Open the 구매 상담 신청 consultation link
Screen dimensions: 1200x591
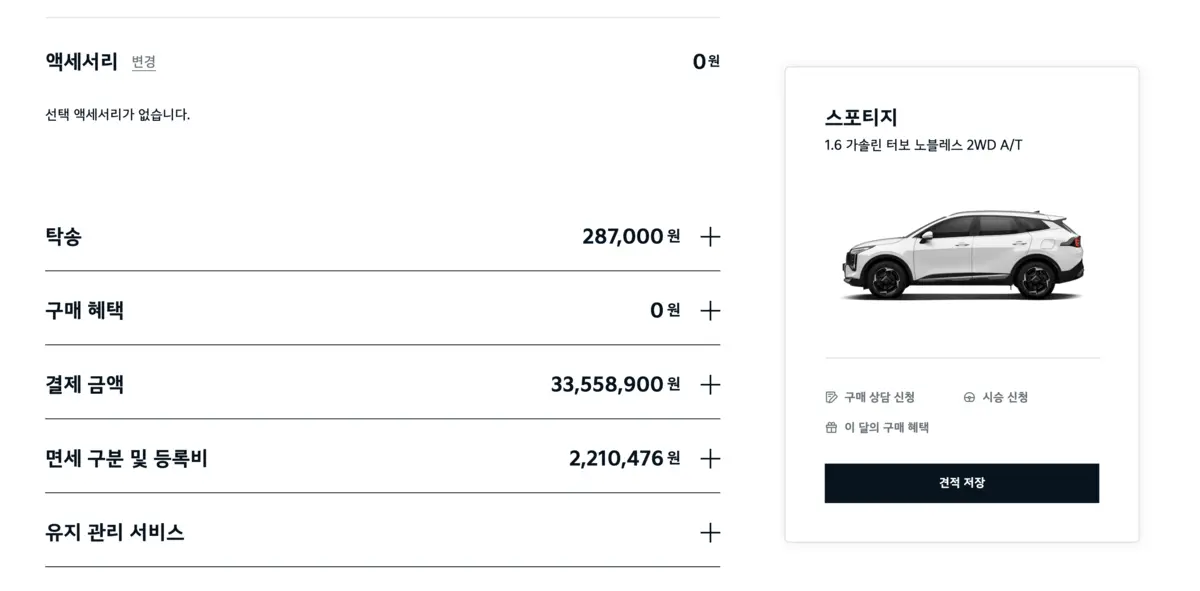pyautogui.click(x=880, y=396)
